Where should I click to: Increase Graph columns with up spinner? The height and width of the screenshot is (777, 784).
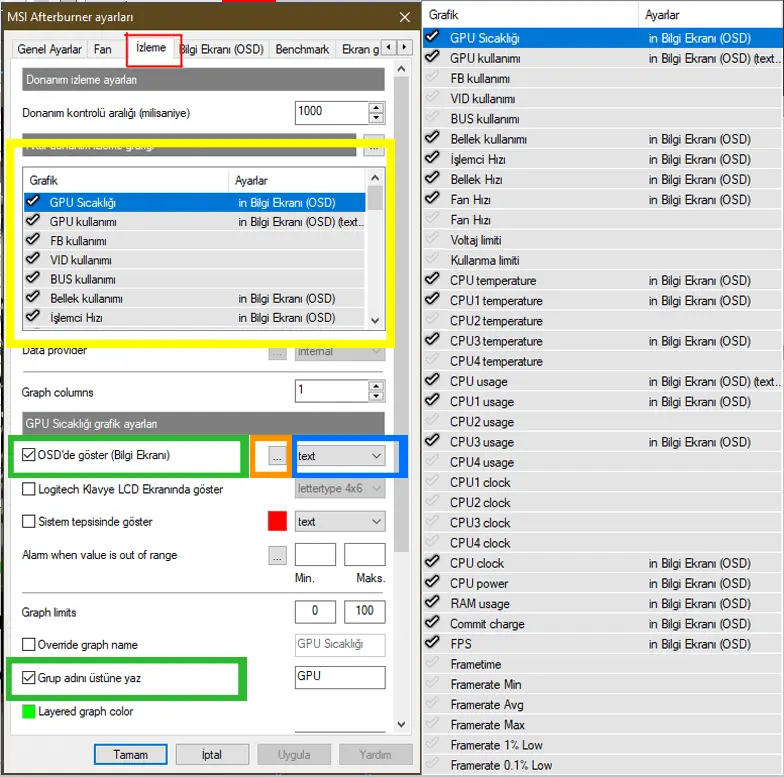coord(376,386)
